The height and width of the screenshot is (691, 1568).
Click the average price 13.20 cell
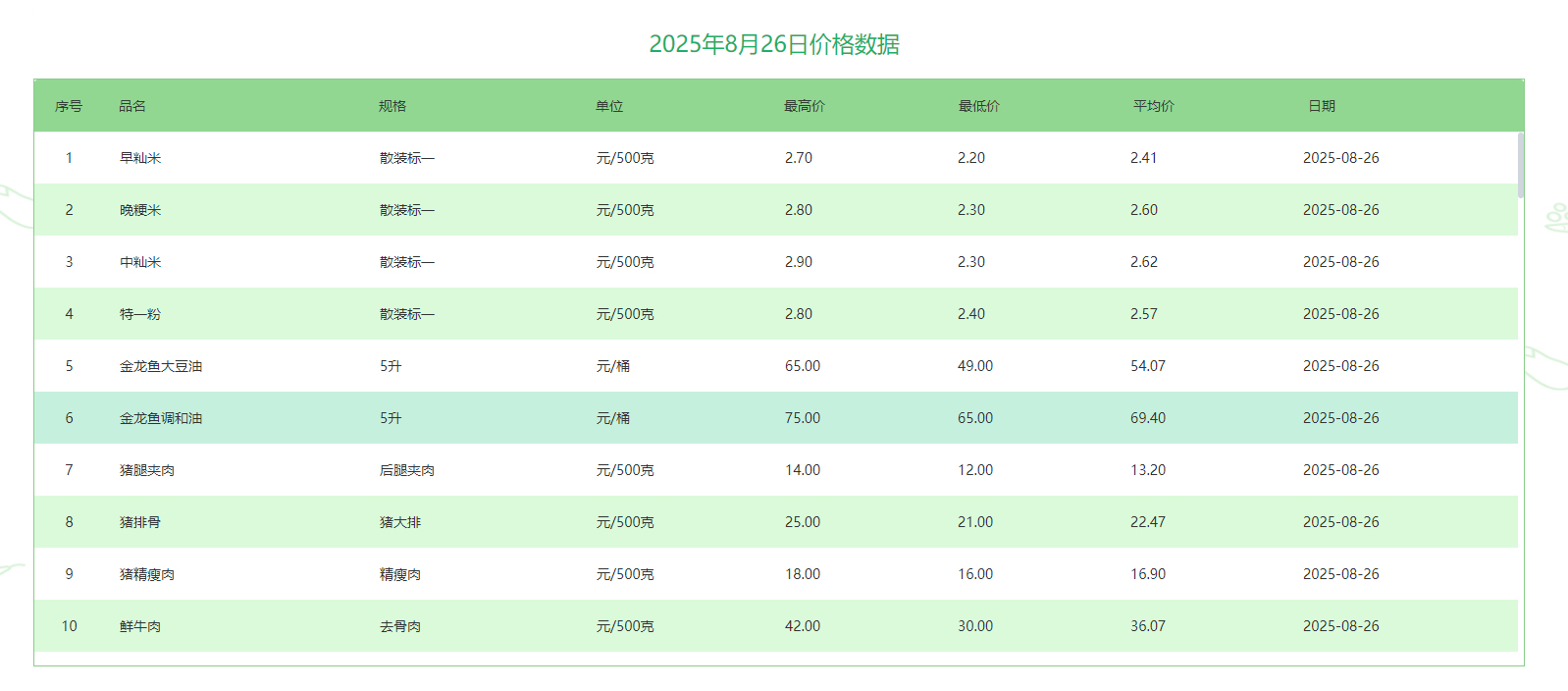1148,470
